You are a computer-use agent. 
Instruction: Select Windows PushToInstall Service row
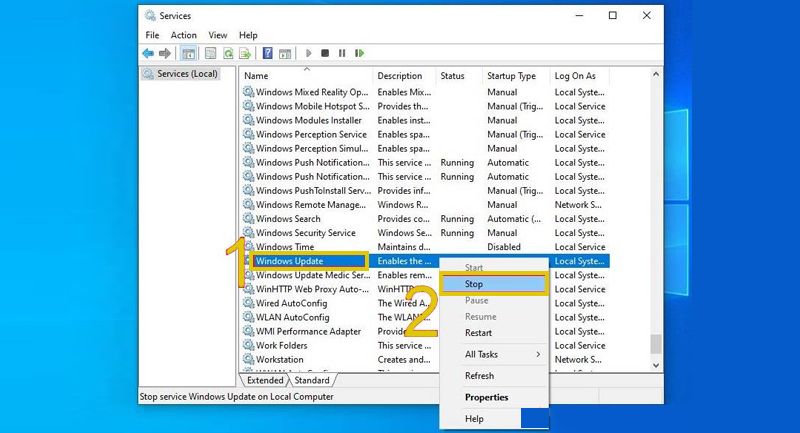[x=425, y=190]
